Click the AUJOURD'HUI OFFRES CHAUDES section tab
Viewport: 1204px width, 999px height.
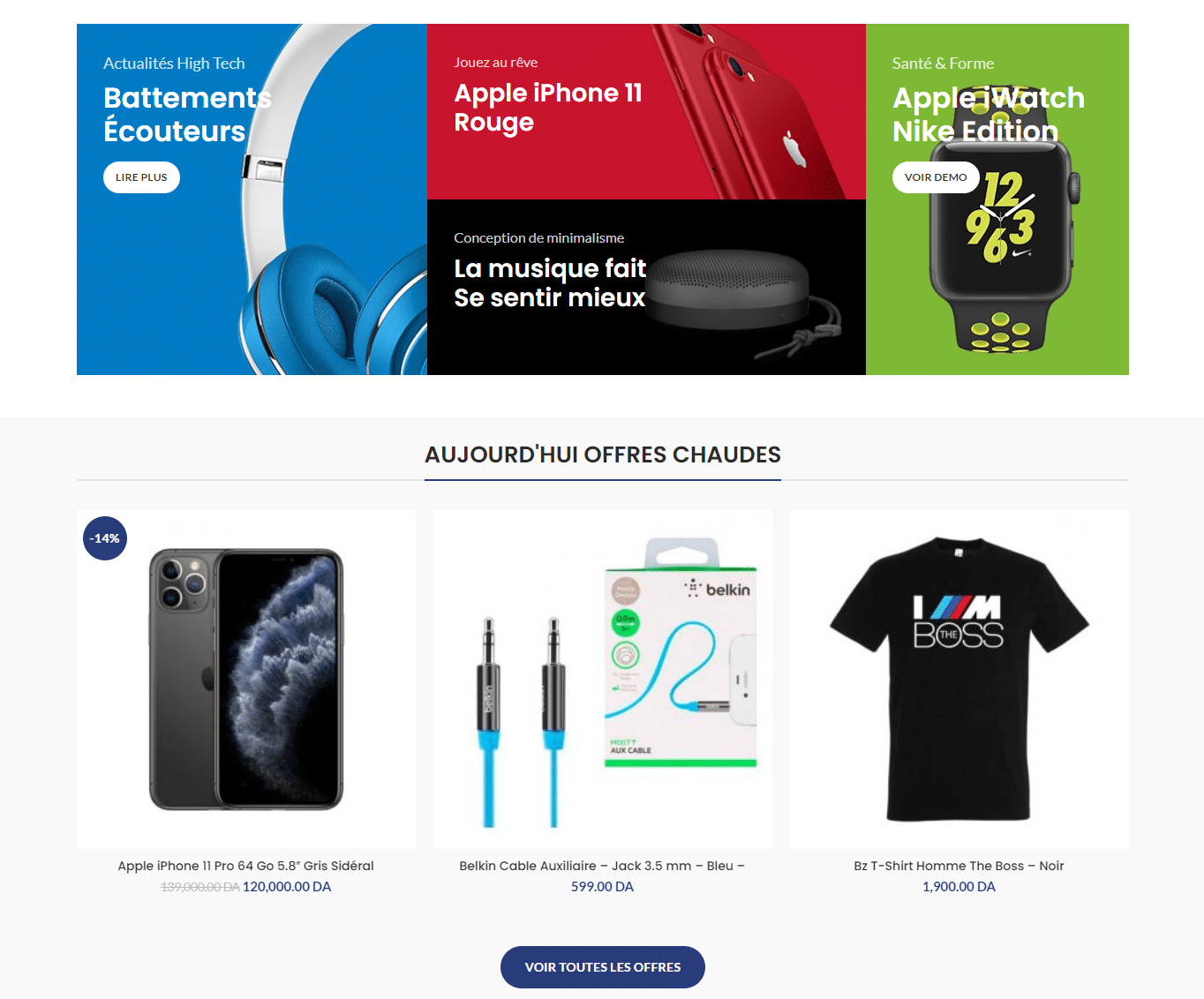(x=603, y=454)
